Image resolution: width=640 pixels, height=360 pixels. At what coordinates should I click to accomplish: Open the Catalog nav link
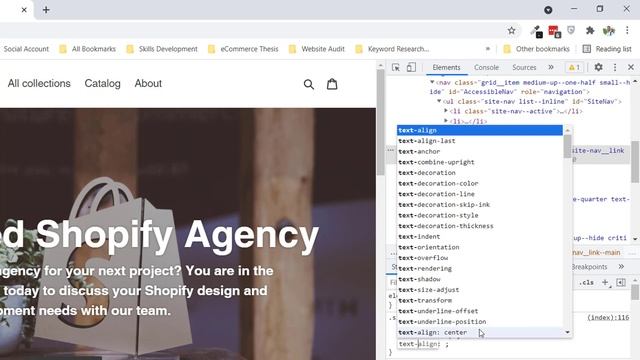click(x=102, y=83)
